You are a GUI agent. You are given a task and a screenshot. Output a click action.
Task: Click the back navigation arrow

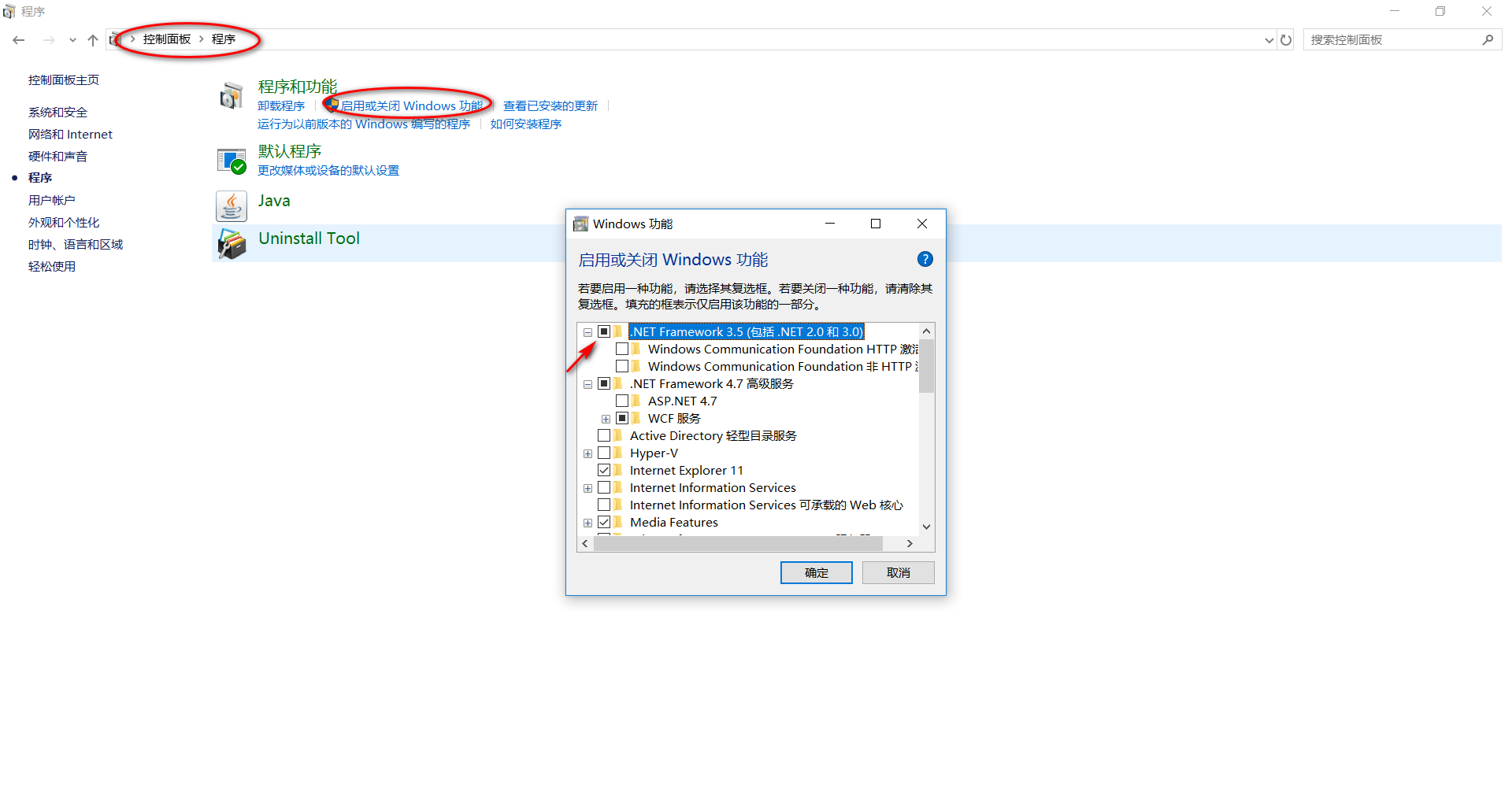[x=18, y=39]
